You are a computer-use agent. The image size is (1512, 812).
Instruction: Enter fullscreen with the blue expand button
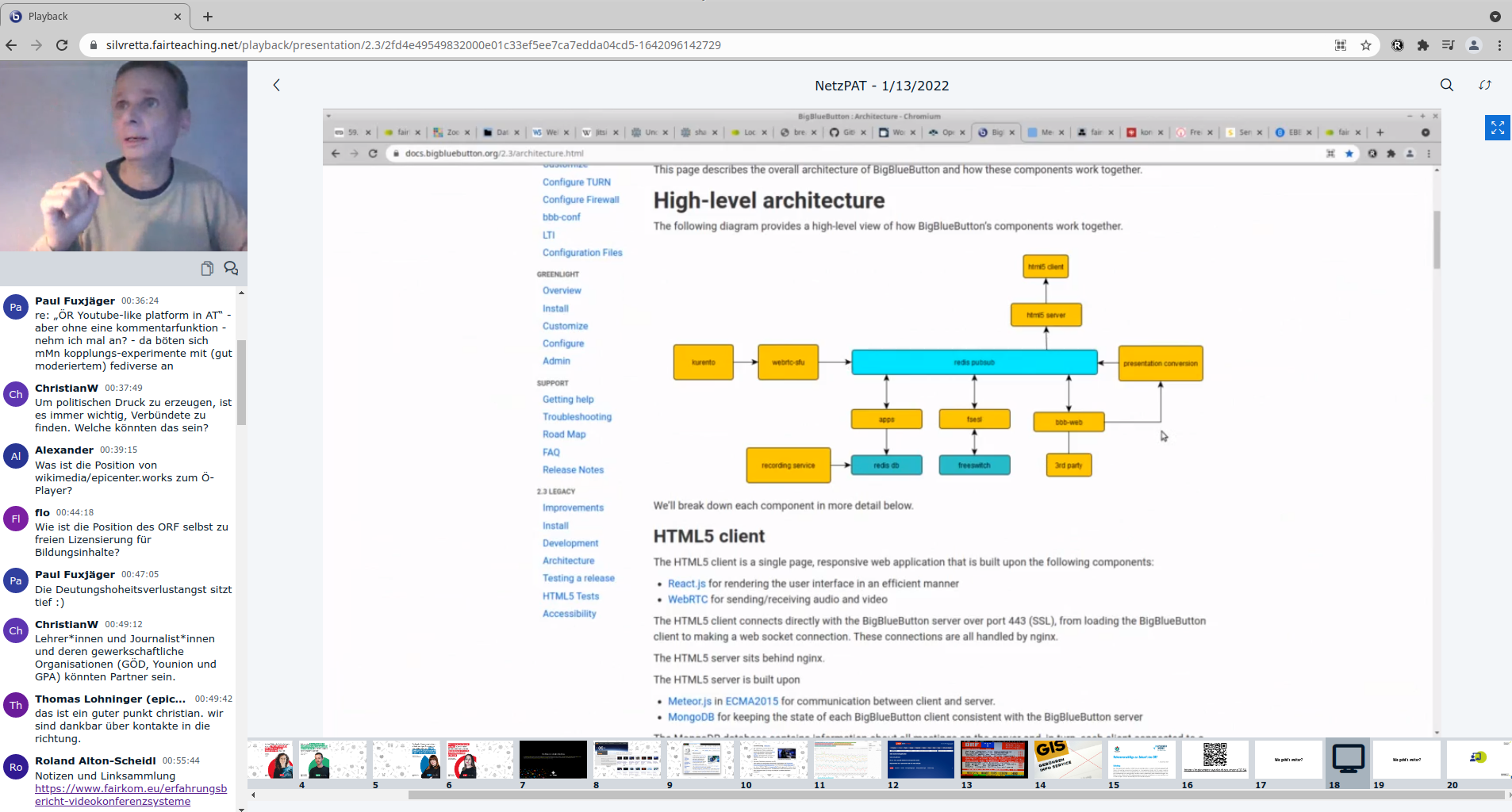pos(1497,128)
